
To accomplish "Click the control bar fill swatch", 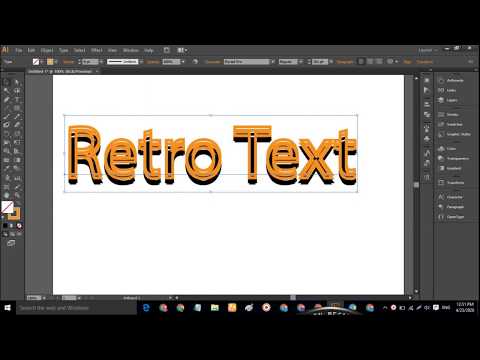I will pos(36,62).
